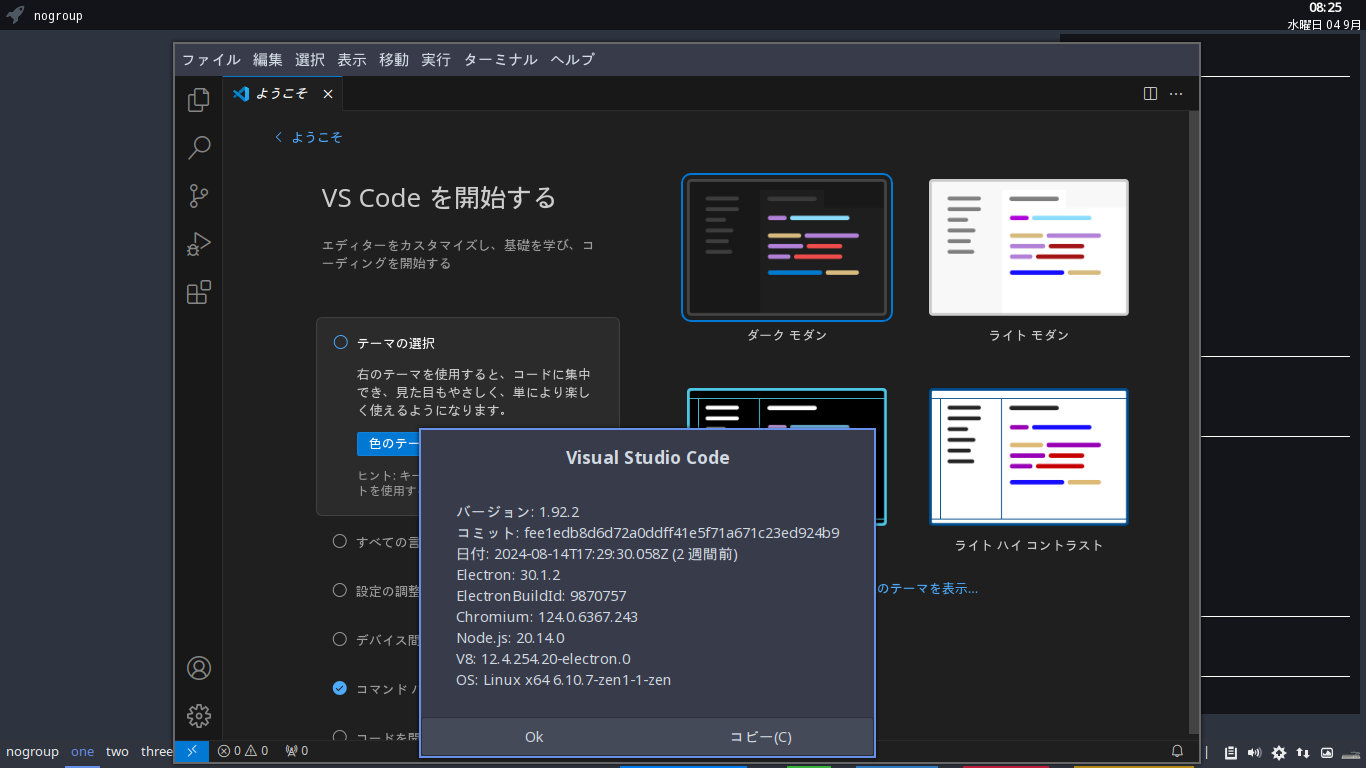
Task: Click the nogroup title in top panel
Action: coord(58,16)
